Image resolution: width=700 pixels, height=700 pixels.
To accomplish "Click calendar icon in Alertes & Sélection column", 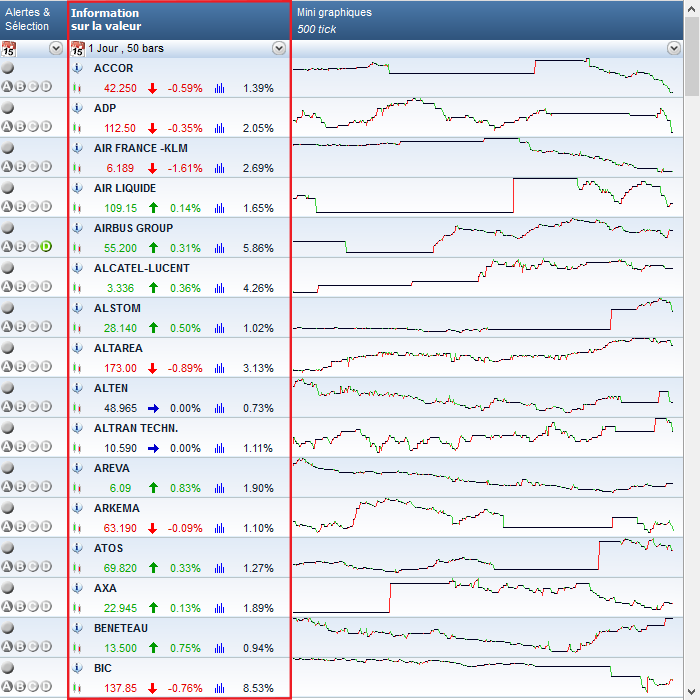I will [x=8, y=49].
